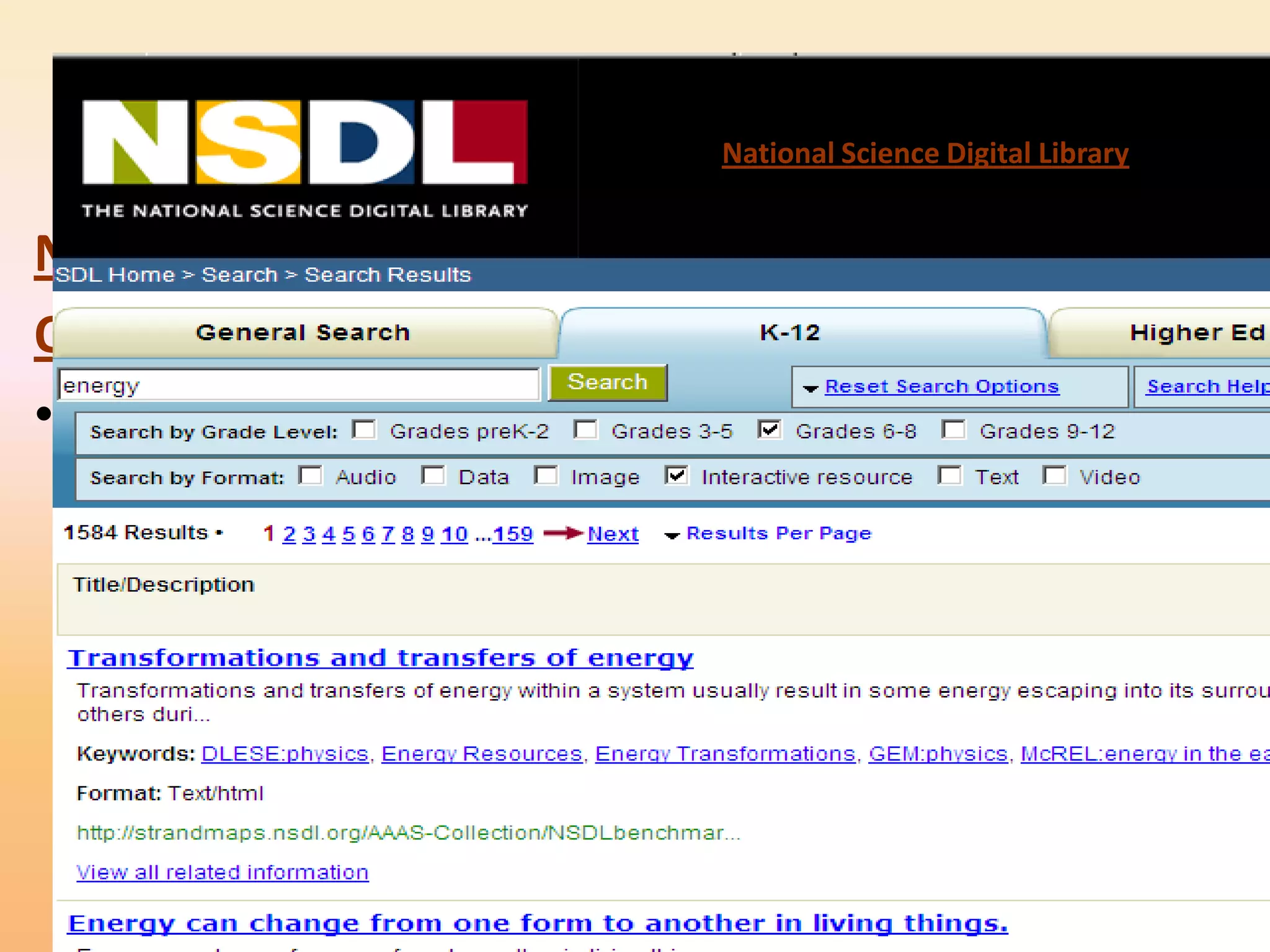The width and height of the screenshot is (1270, 952).
Task: Click the Next page link
Action: (613, 534)
